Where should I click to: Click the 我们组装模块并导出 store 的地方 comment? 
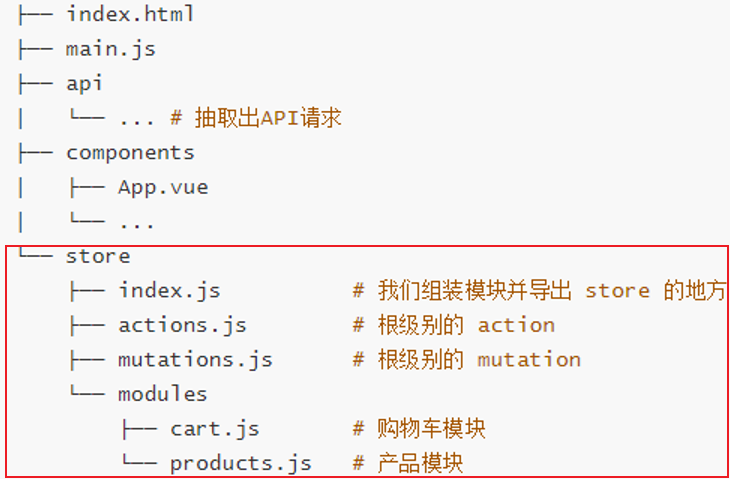(550, 291)
